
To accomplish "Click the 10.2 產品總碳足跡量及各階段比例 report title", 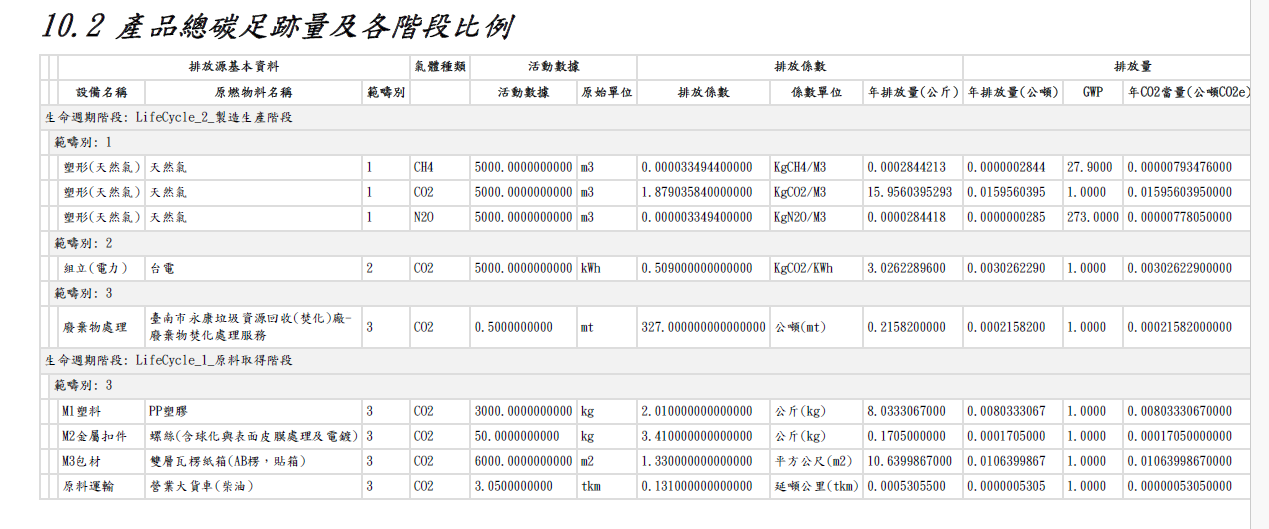I will [x=277, y=26].
